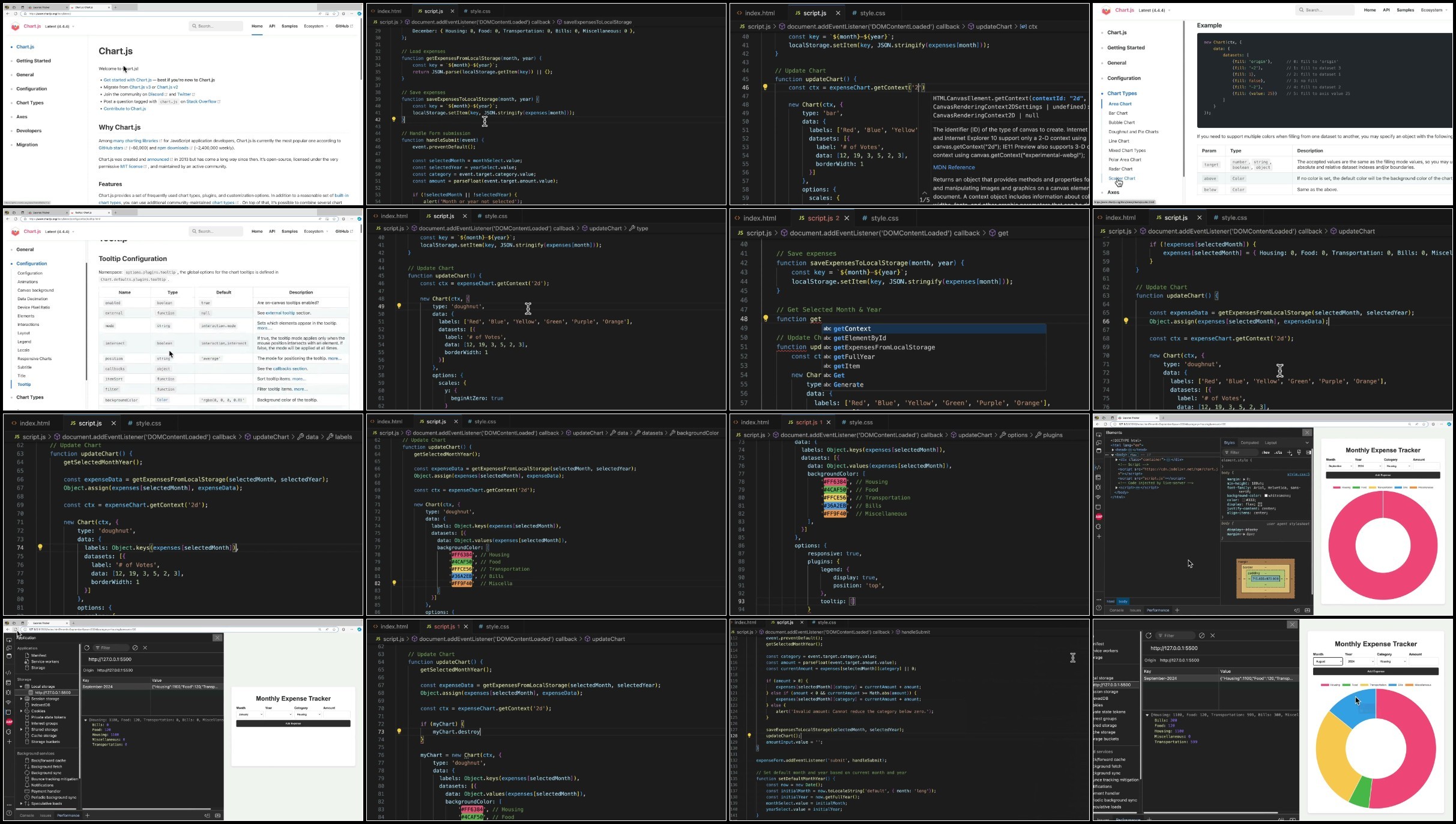The width and height of the screenshot is (1456, 824).
Task: Click browser back arrow in empty-tracker frame
Action: (7, 630)
